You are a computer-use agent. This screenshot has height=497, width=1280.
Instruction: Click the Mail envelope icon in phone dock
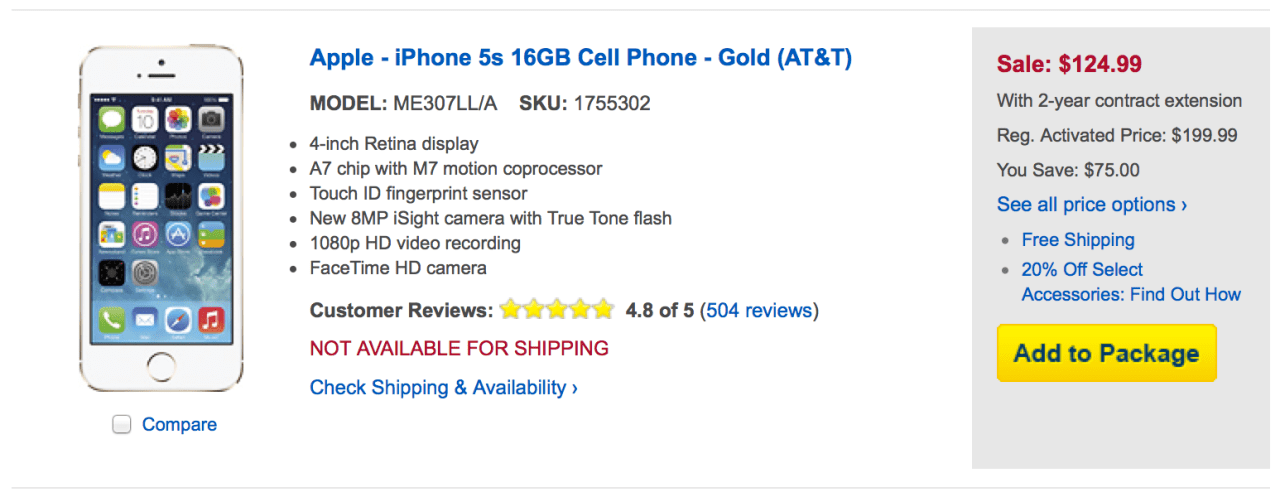point(145,320)
